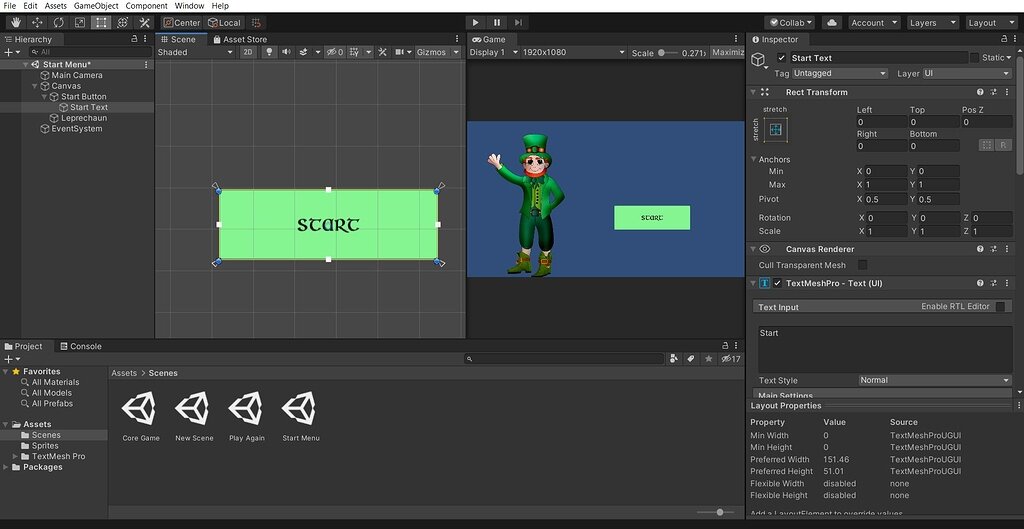Screen dimensions: 1024x529
Task: Click Maximize On Play button
Action: (x=727, y=52)
